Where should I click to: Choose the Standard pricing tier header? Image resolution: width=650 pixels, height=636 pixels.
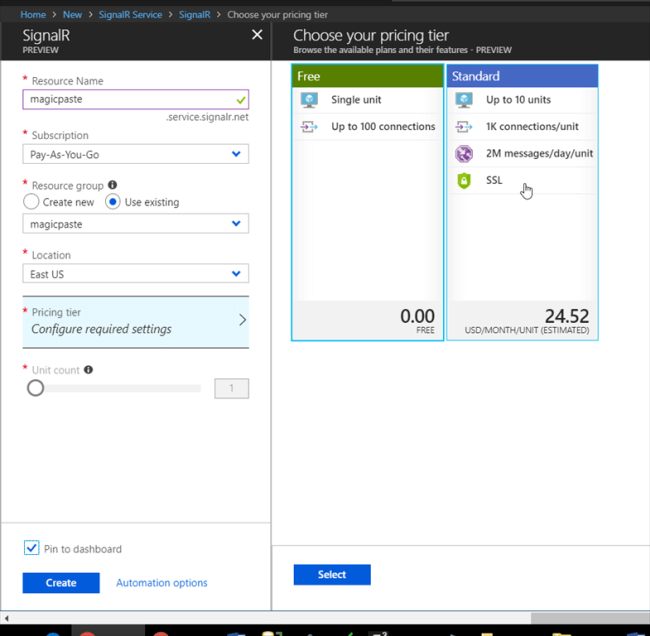(x=522, y=76)
